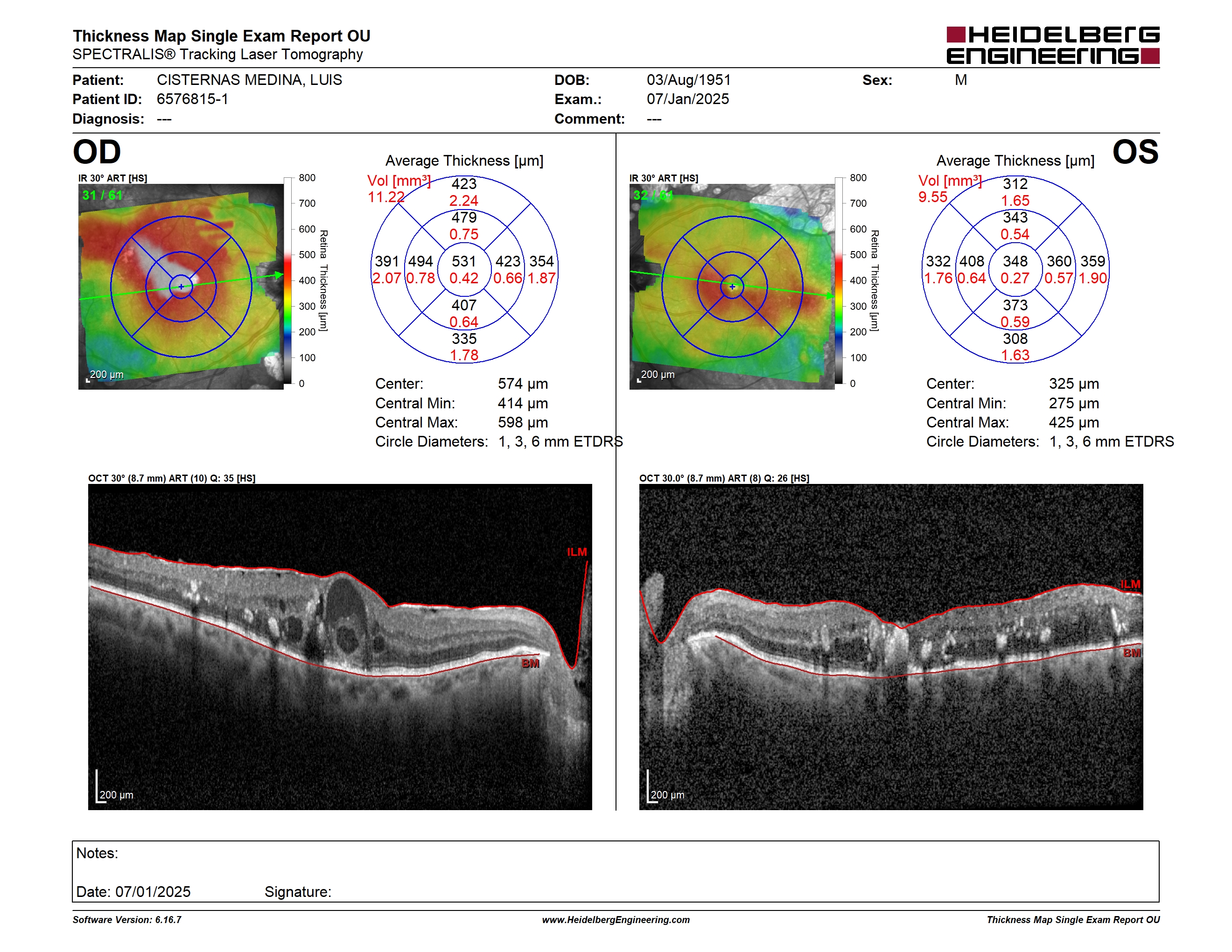Click the large OS eye label

pos(1135,152)
